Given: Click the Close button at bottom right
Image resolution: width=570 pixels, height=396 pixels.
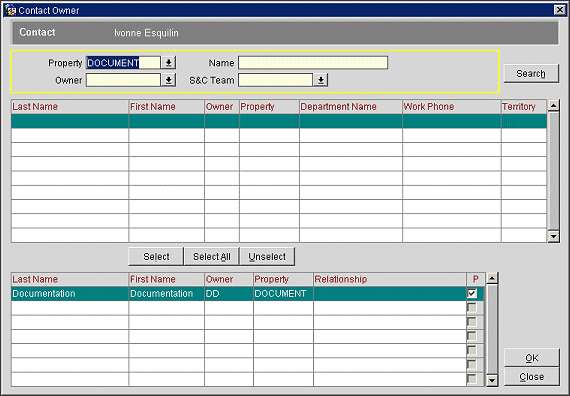Looking at the screenshot, I should 531,377.
